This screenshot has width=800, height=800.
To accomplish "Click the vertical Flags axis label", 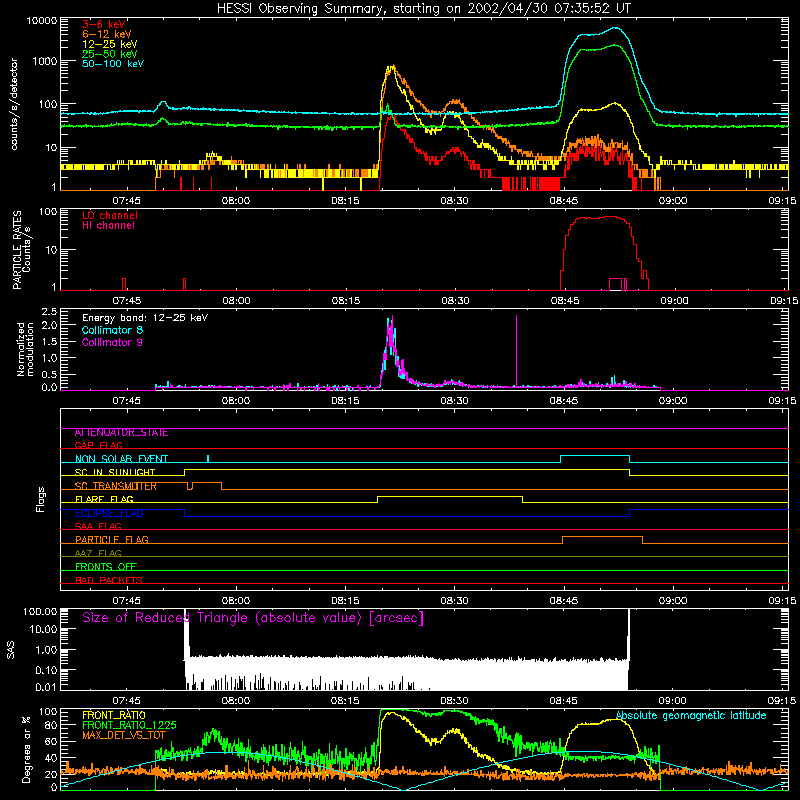I will (40, 499).
